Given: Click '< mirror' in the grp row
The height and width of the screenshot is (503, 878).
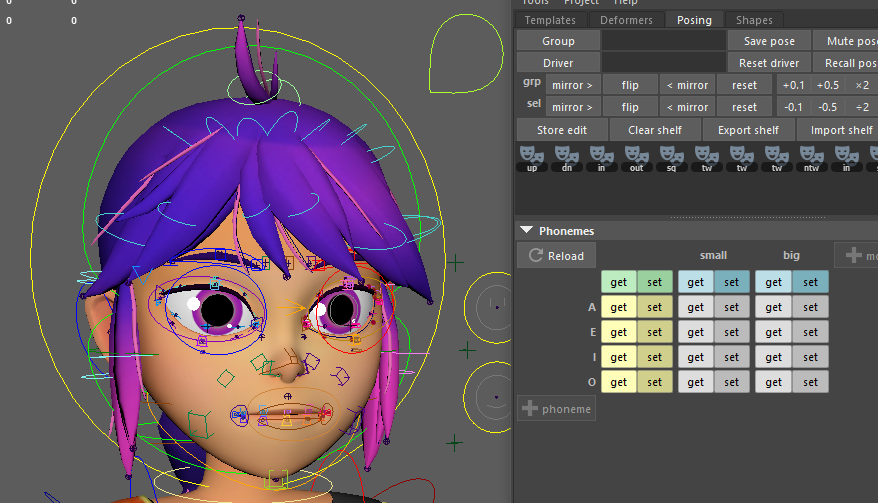Looking at the screenshot, I should (687, 85).
